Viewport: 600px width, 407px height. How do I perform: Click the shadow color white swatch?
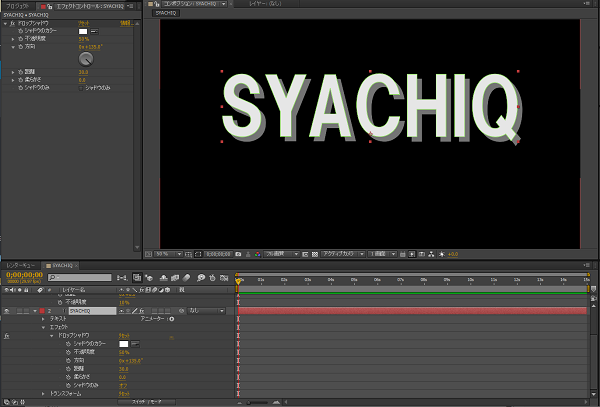(83, 30)
